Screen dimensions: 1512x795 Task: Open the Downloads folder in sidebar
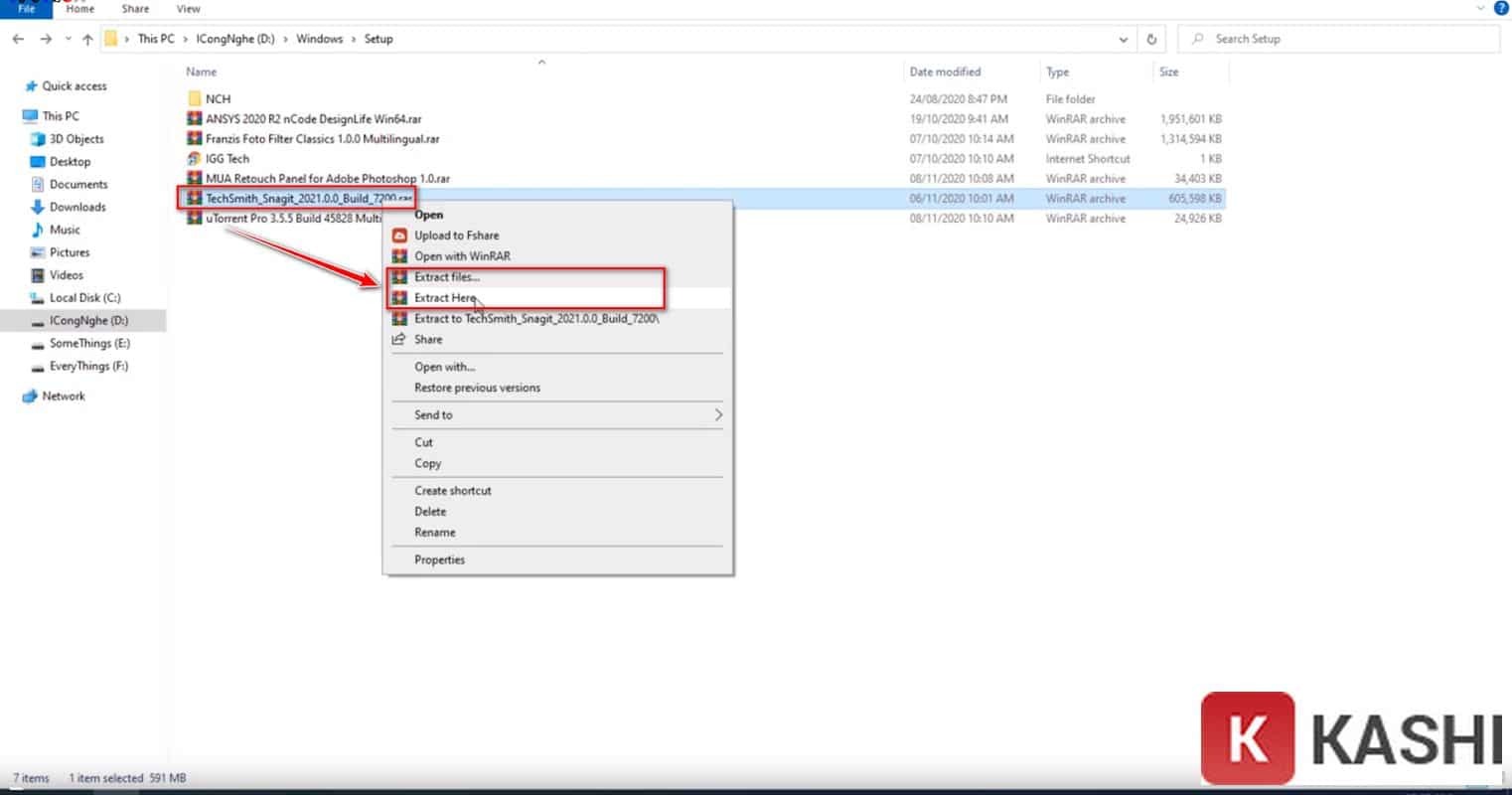[x=77, y=207]
